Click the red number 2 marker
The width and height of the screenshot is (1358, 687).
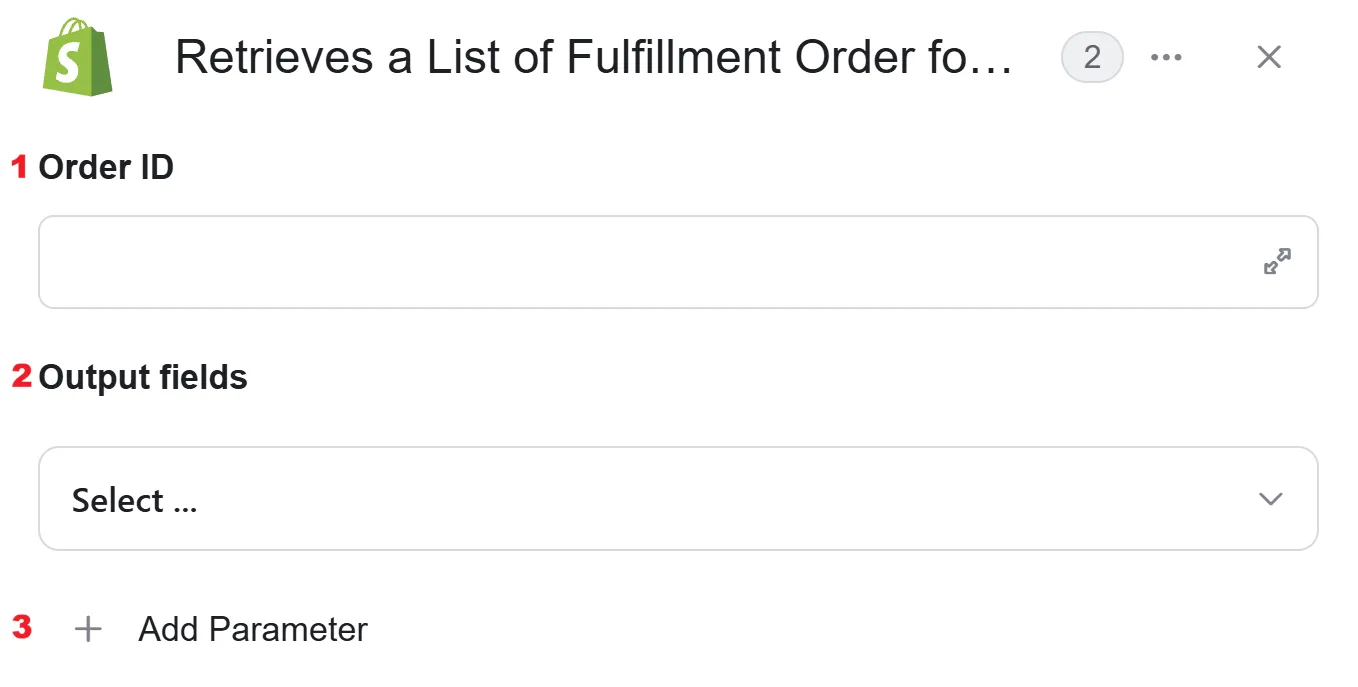pyautogui.click(x=21, y=377)
